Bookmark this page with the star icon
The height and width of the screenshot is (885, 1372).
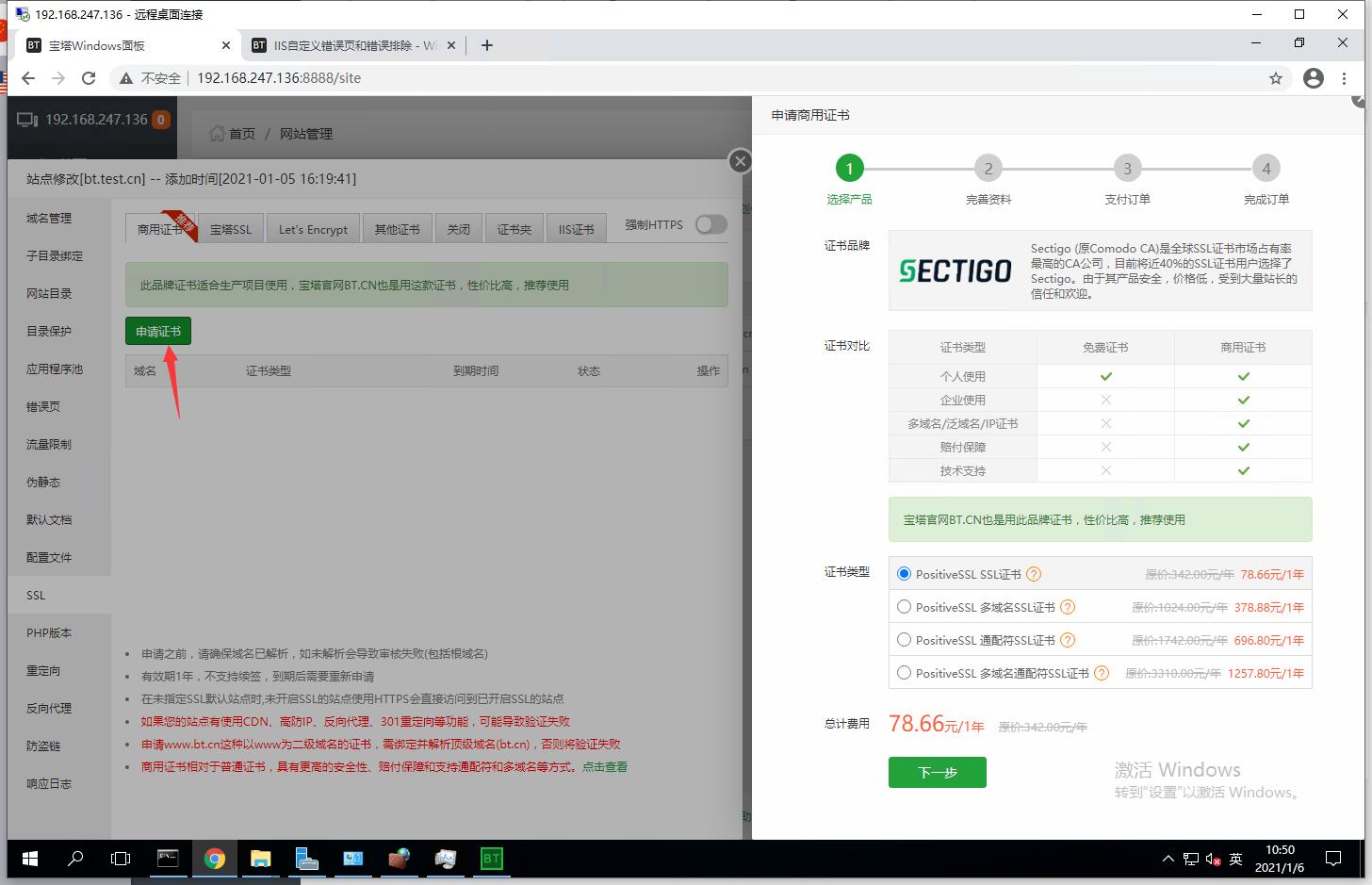[x=1276, y=78]
